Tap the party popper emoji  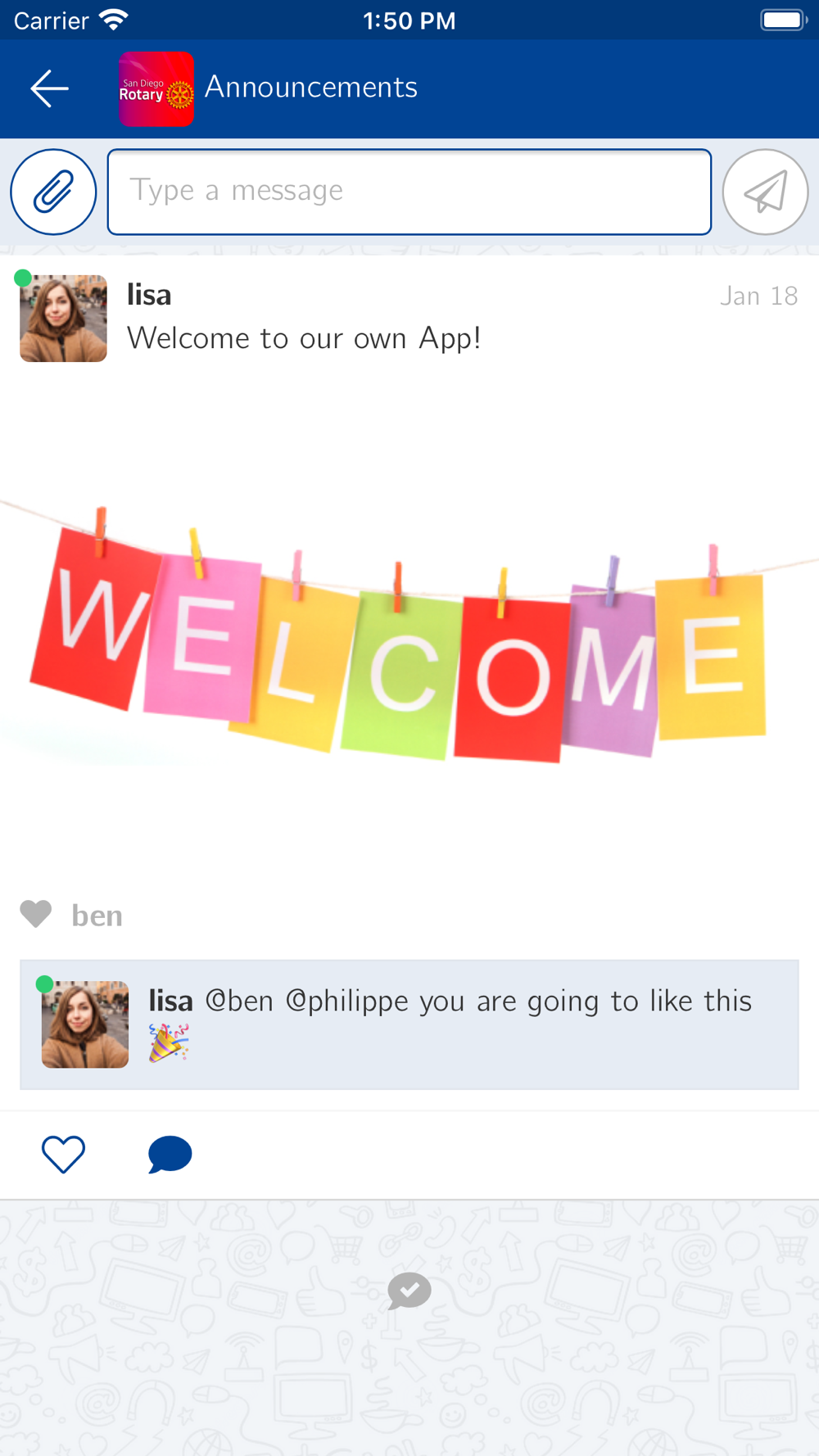[169, 1042]
